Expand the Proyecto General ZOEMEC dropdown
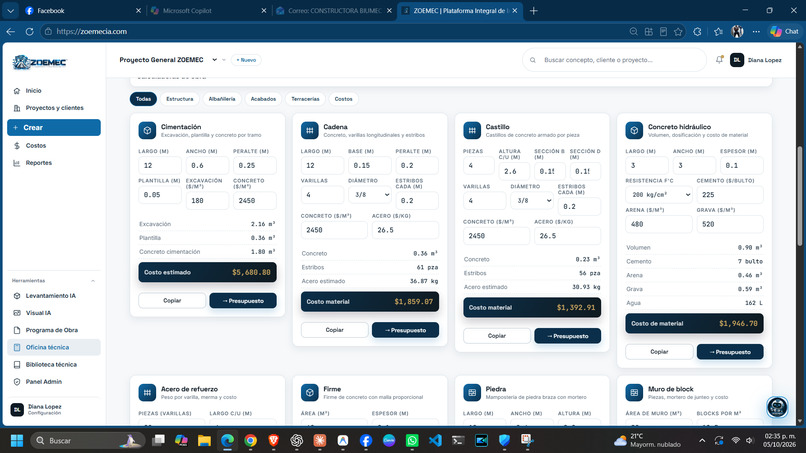This screenshot has height=453, width=806. click(x=214, y=60)
